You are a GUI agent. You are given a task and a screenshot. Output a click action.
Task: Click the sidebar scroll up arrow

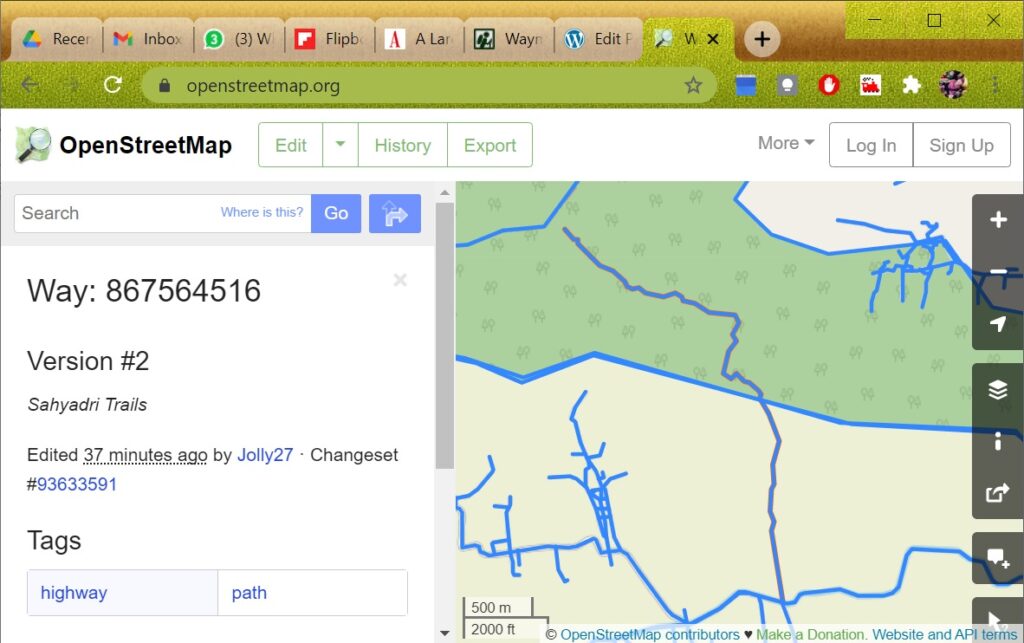[x=445, y=193]
